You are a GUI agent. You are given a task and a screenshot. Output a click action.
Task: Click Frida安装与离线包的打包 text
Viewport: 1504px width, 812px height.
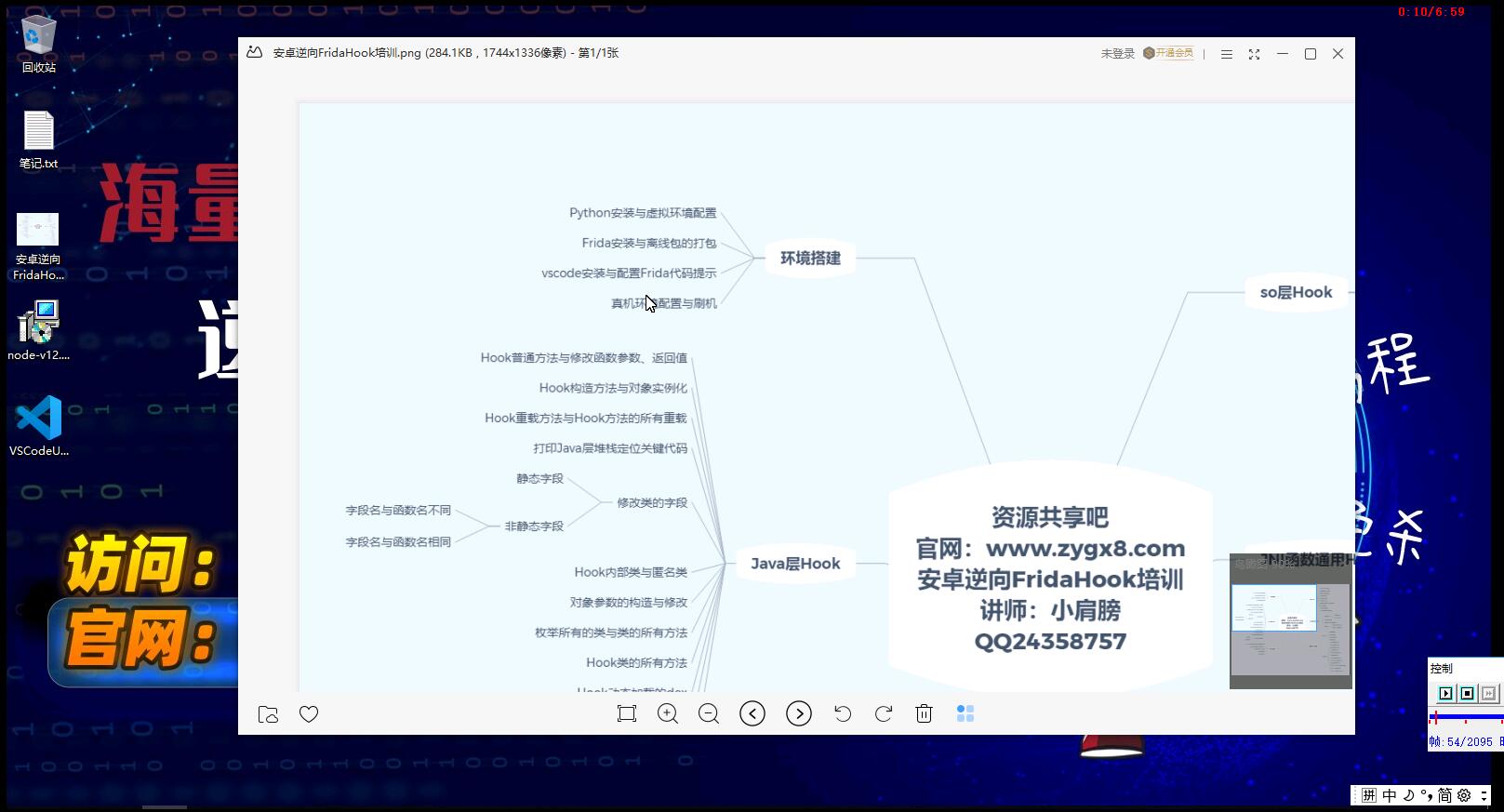[649, 243]
